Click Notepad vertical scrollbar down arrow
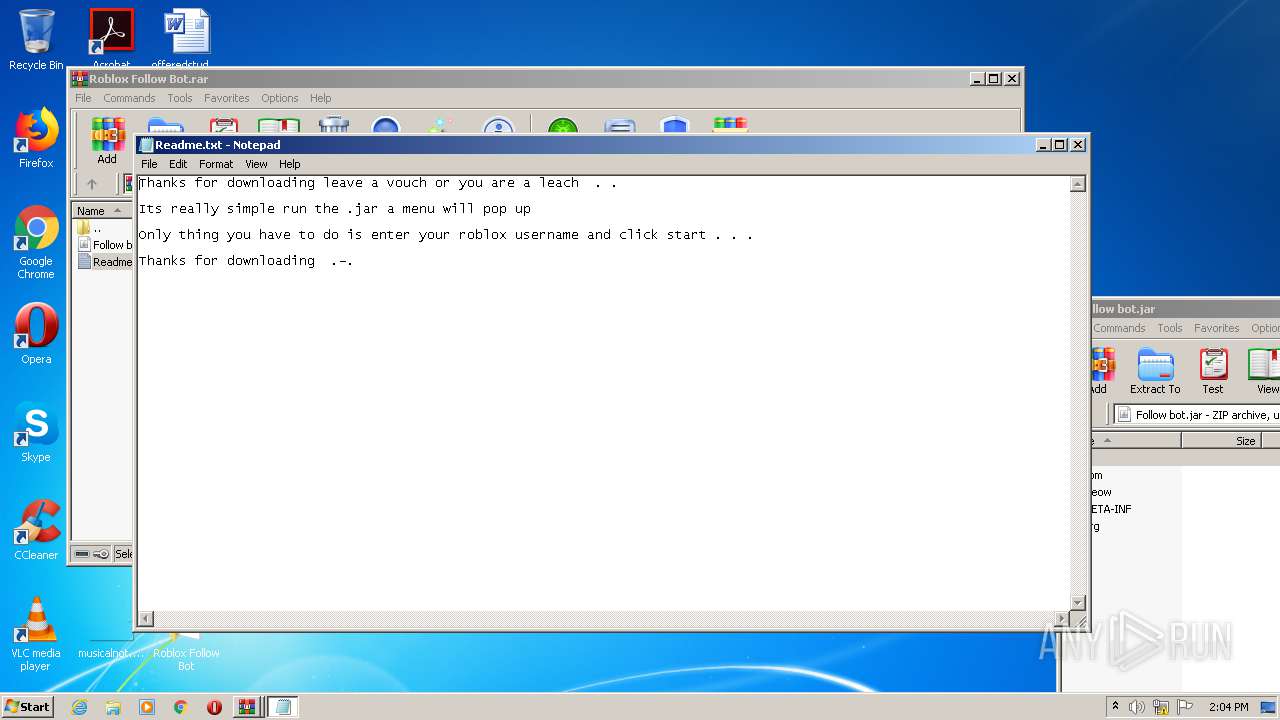Viewport: 1280px width, 720px height. coord(1077,602)
